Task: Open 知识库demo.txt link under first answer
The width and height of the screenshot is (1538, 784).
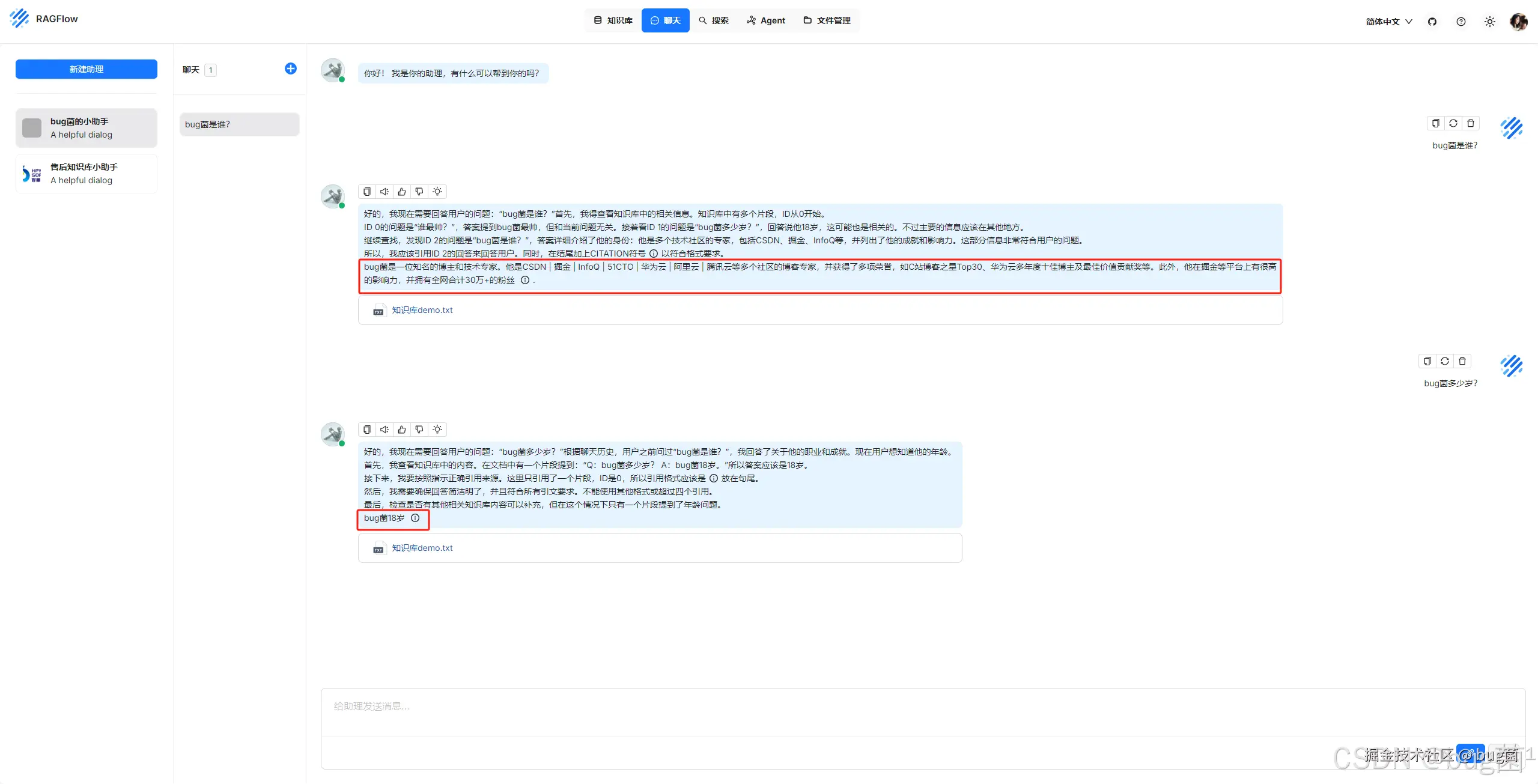Action: (x=422, y=310)
